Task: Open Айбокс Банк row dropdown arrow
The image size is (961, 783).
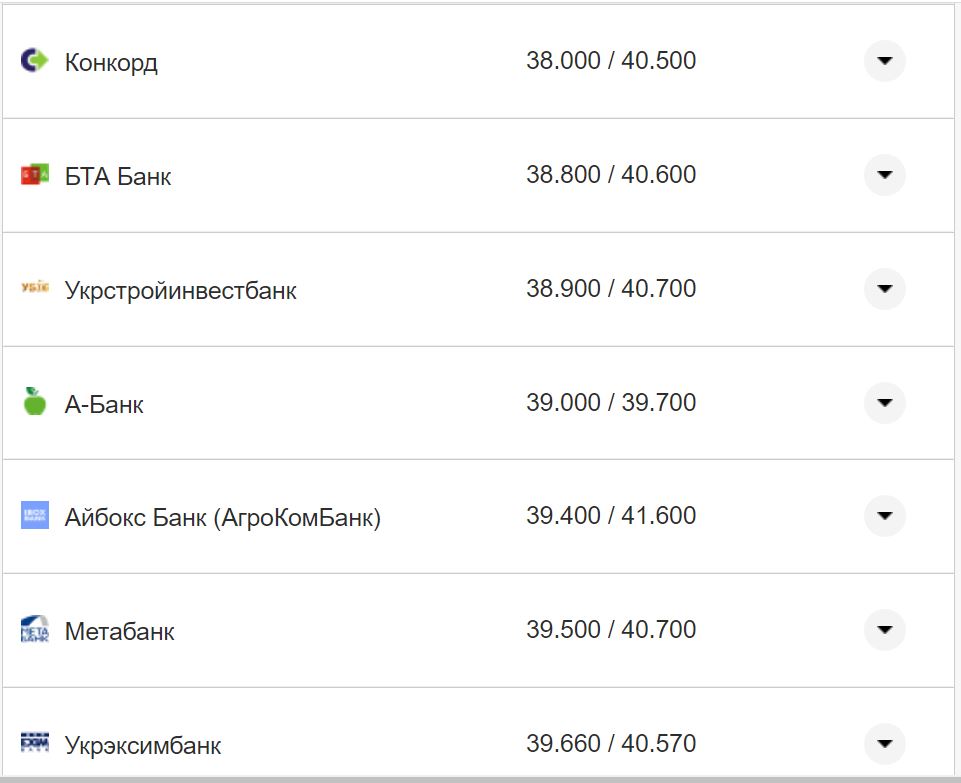Action: point(884,516)
